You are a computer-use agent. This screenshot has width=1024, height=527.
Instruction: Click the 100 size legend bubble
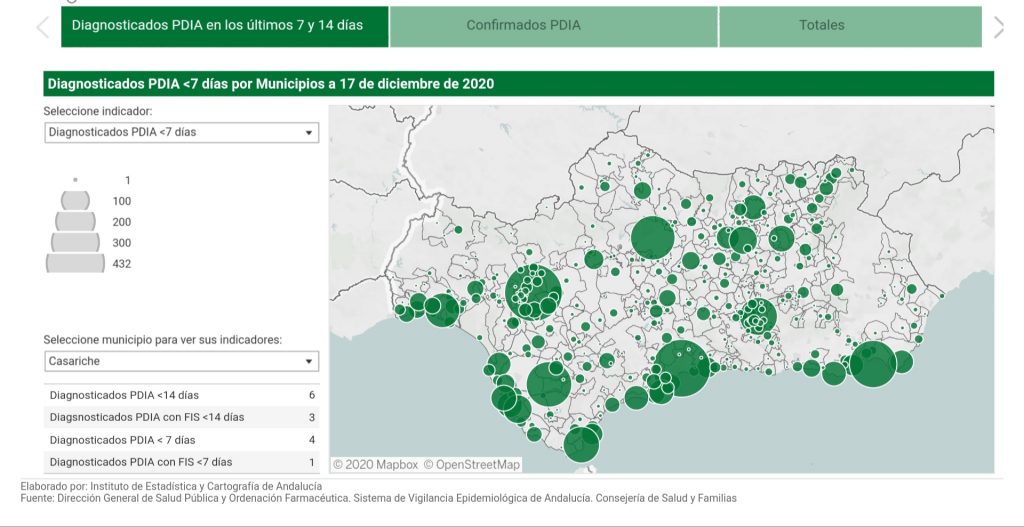[x=75, y=201]
